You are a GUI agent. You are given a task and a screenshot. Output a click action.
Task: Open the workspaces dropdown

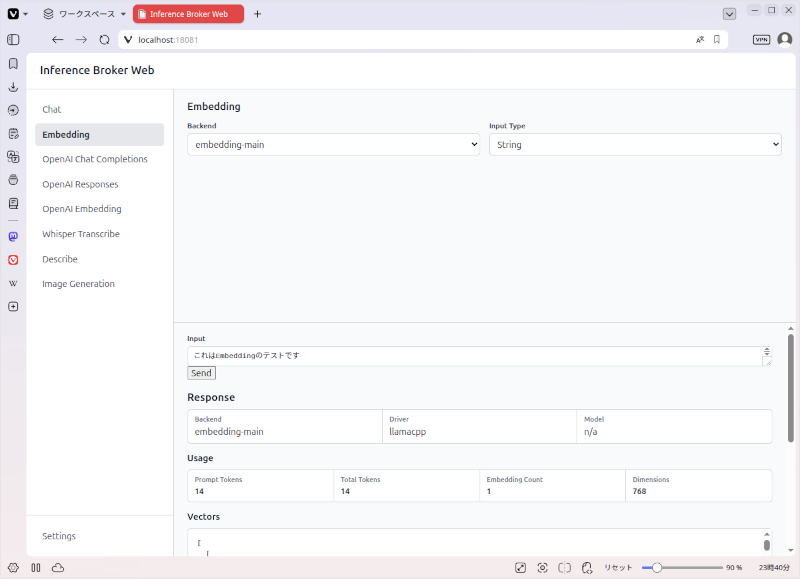pyautogui.click(x=85, y=14)
